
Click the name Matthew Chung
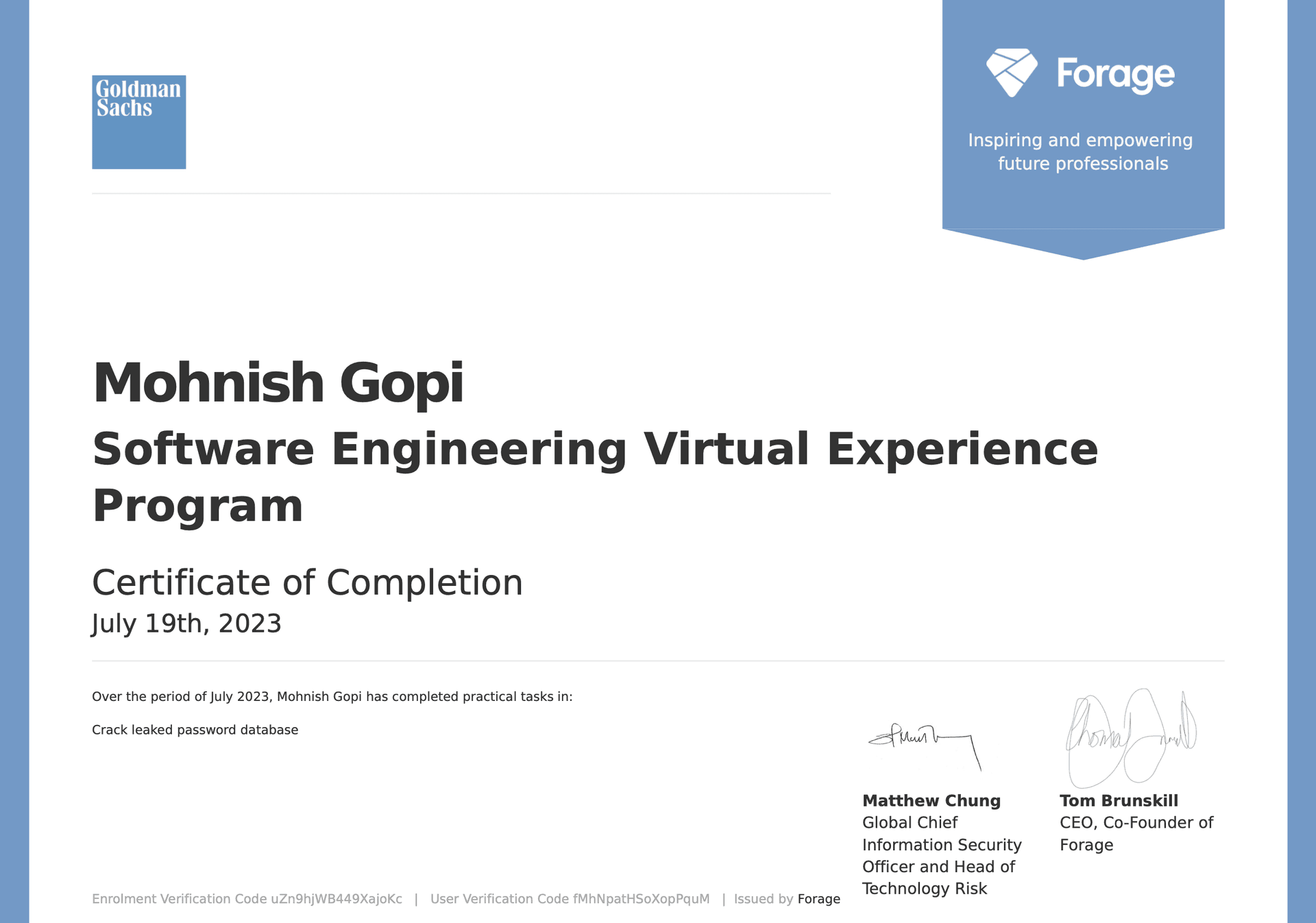931,801
